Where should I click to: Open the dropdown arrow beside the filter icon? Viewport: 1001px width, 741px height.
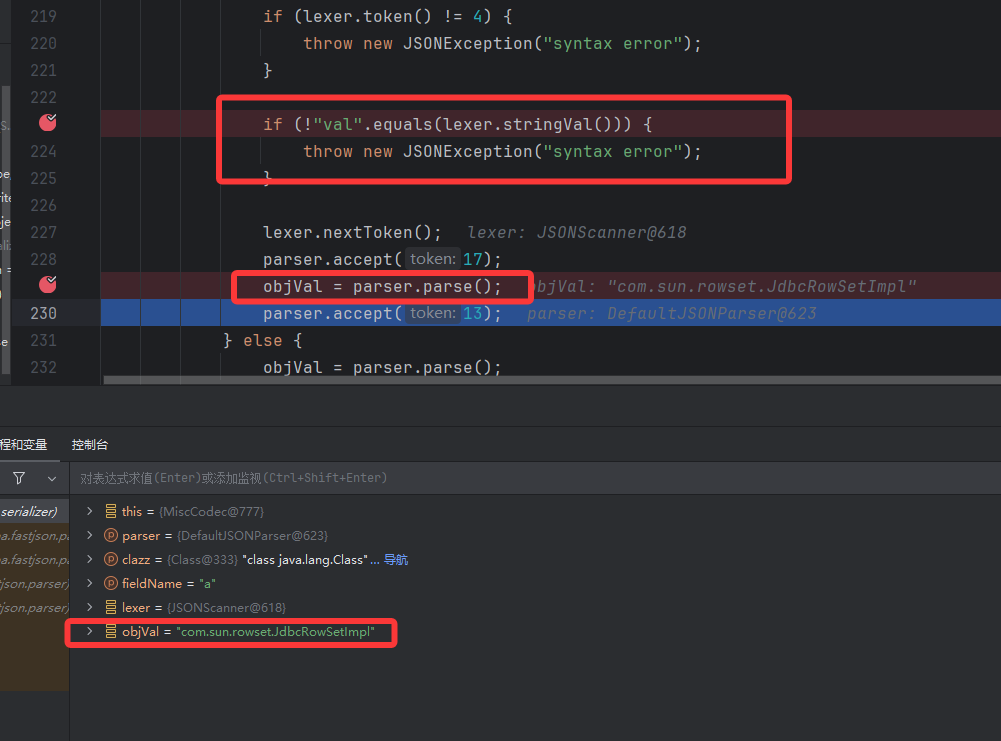[52, 478]
